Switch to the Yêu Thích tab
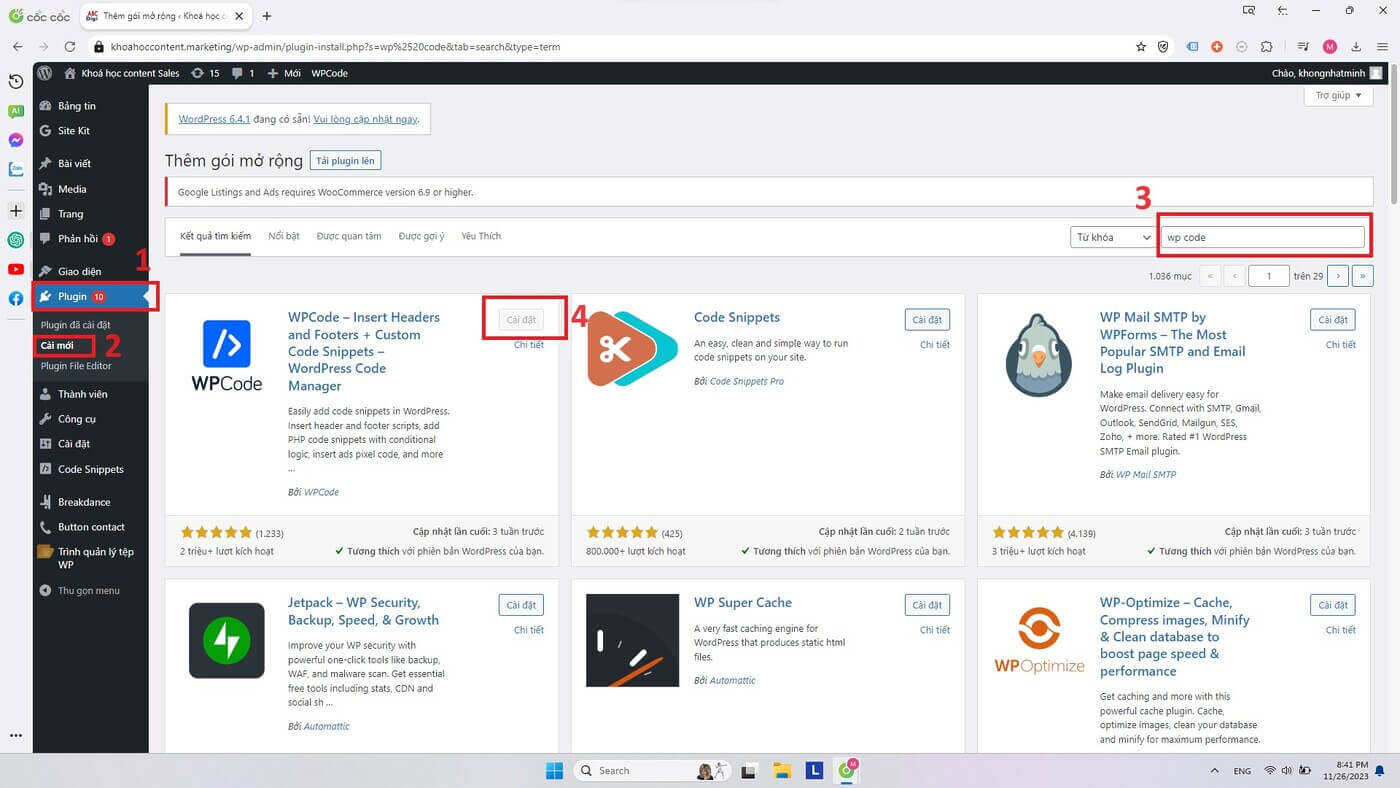Image resolution: width=1400 pixels, height=788 pixels. click(481, 236)
